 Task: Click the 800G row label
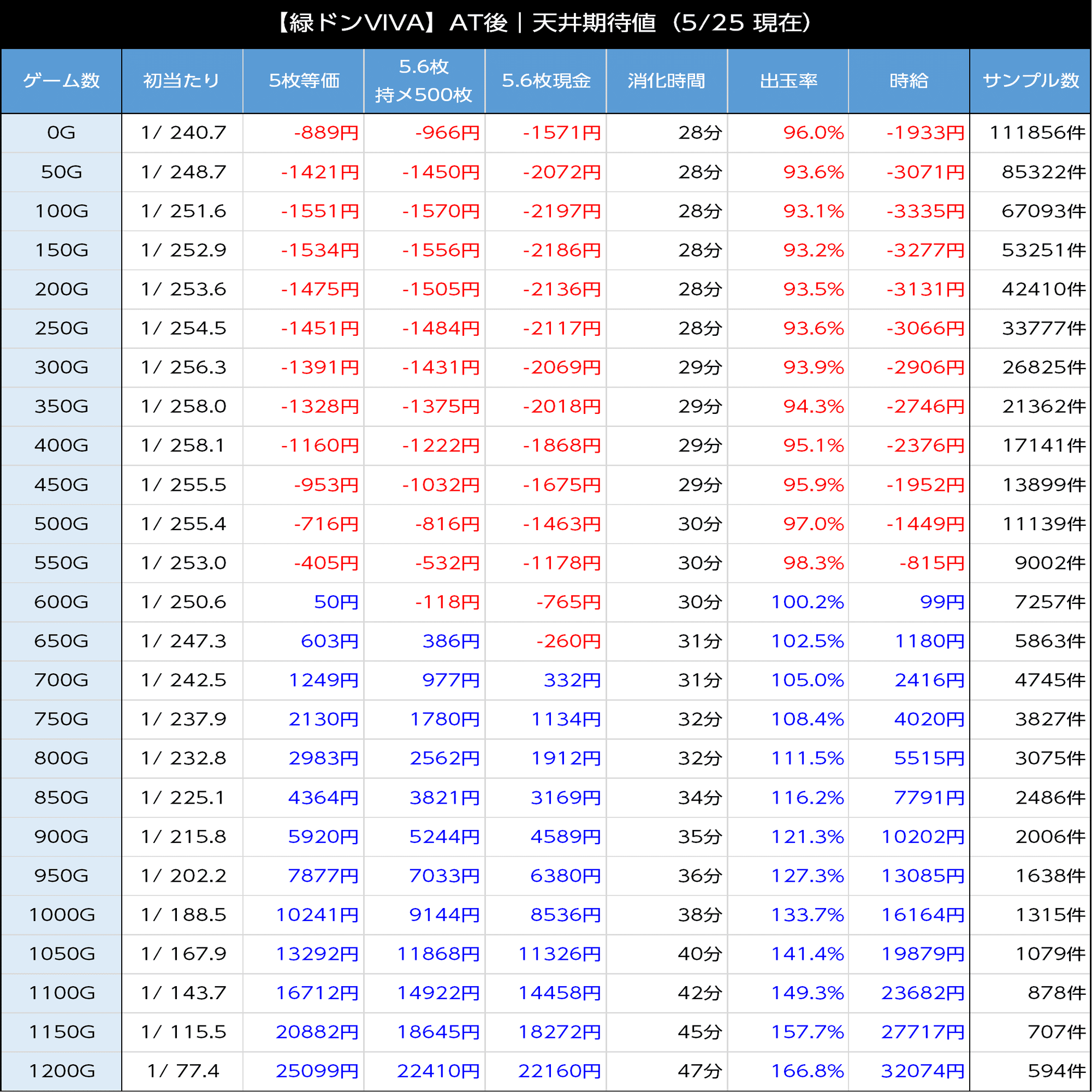pyautogui.click(x=61, y=758)
